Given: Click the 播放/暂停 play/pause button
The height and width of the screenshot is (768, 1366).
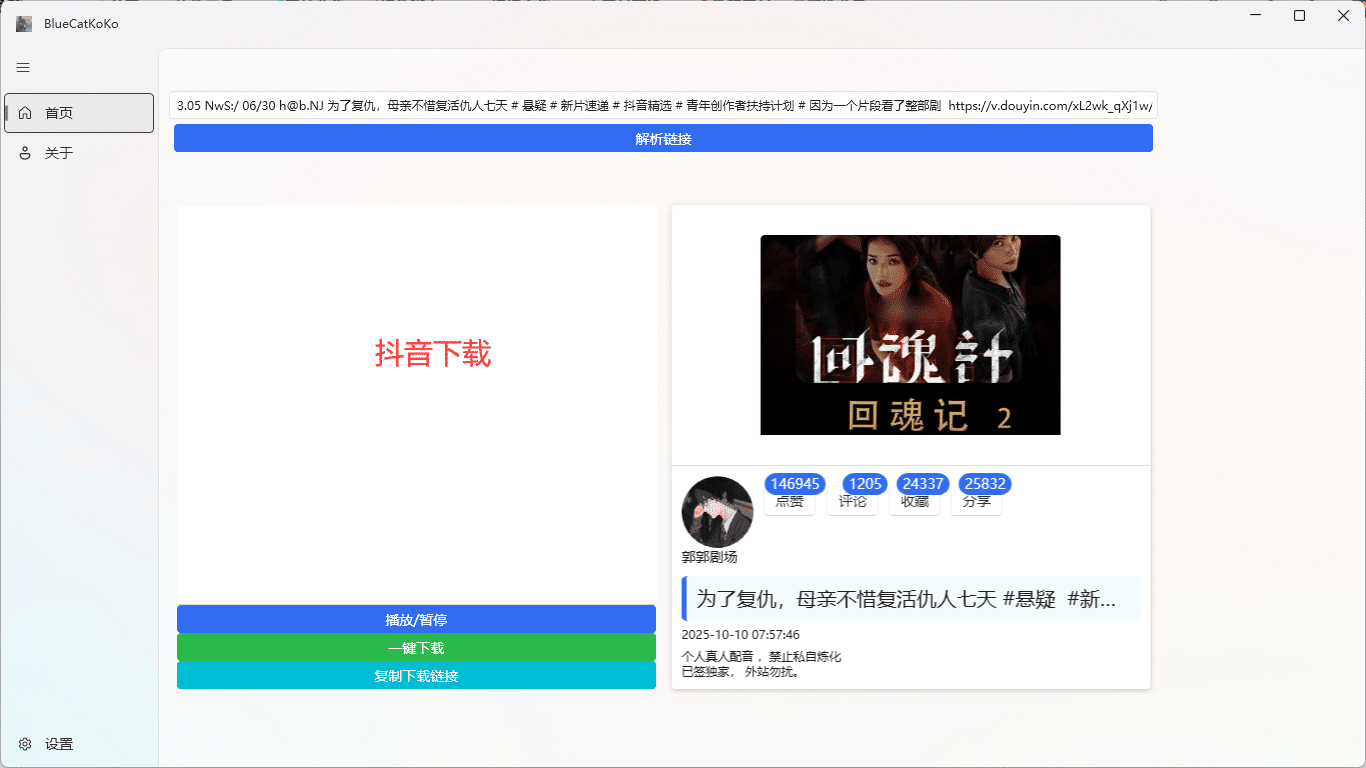Looking at the screenshot, I should [x=416, y=619].
